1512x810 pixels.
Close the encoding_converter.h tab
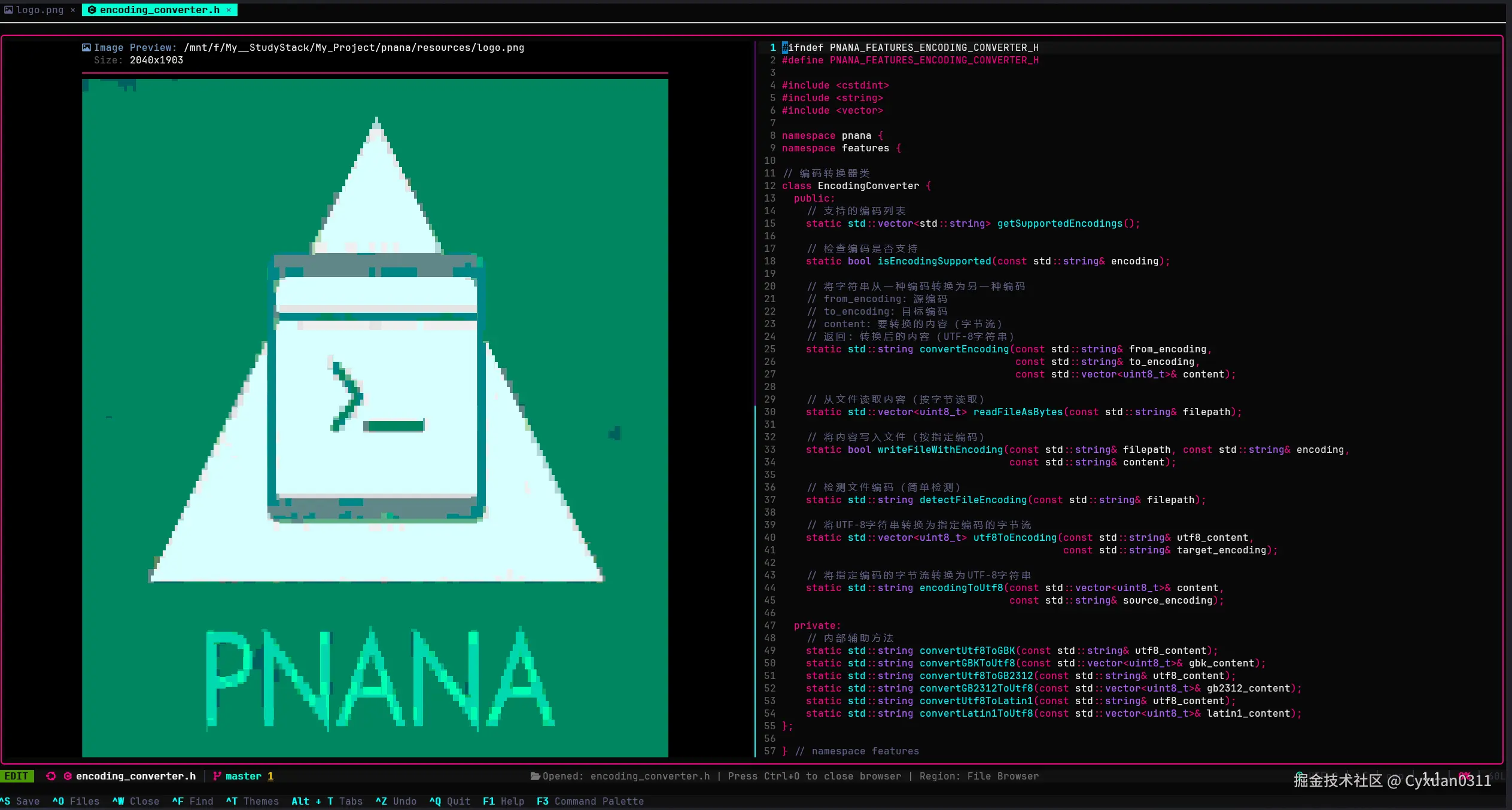229,10
